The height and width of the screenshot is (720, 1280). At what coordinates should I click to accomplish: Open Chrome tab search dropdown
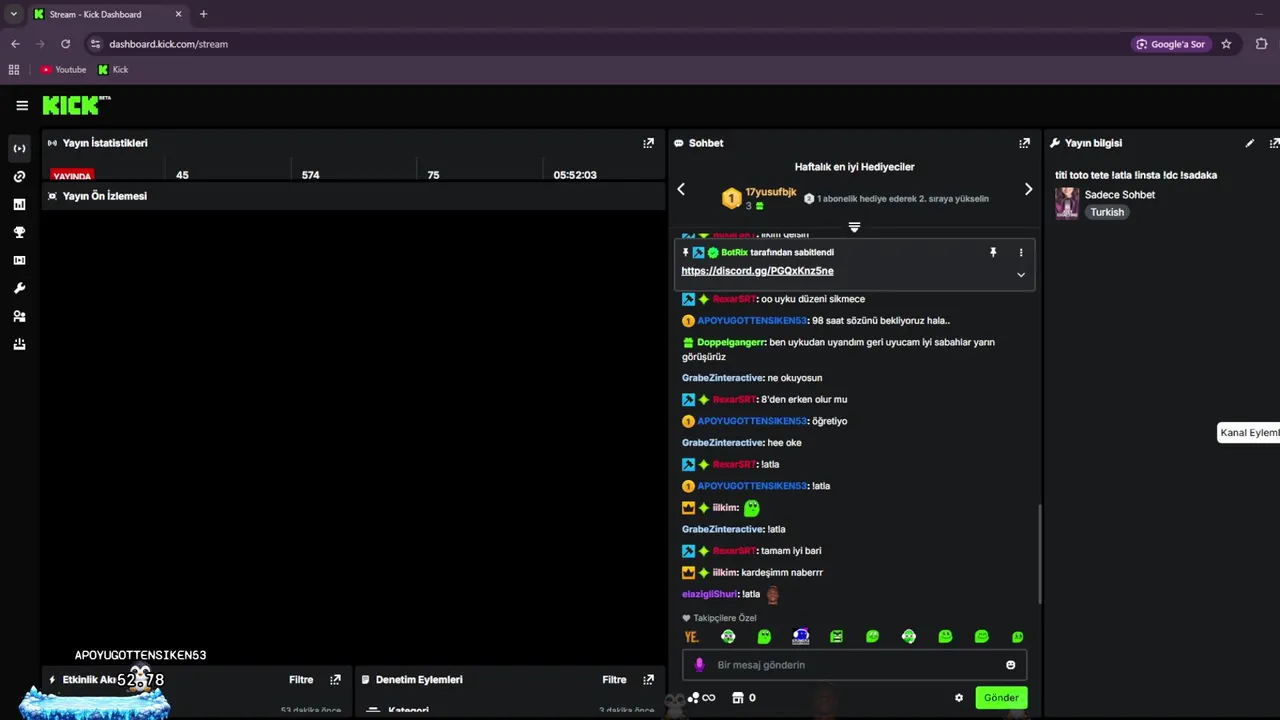tap(13, 14)
